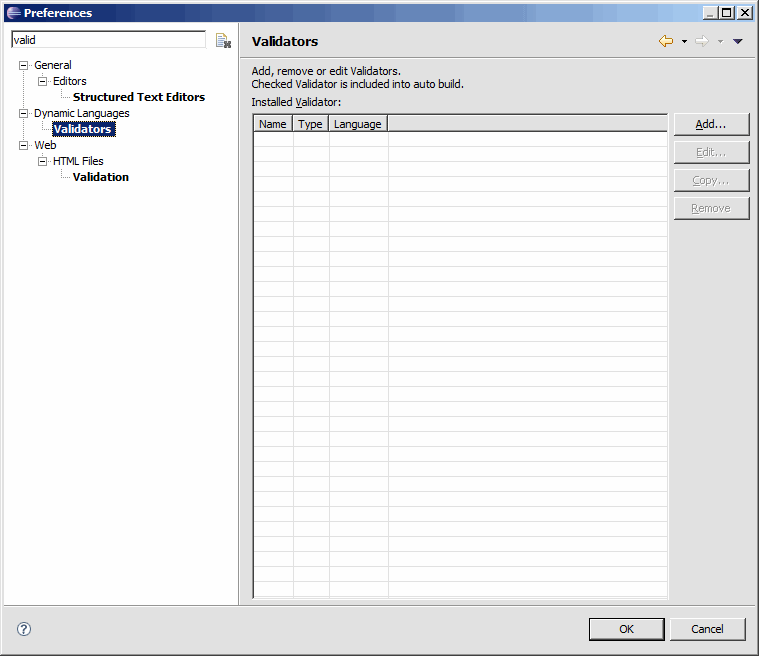Select the Validation item under HTML Files
759x656 pixels.
point(101,177)
